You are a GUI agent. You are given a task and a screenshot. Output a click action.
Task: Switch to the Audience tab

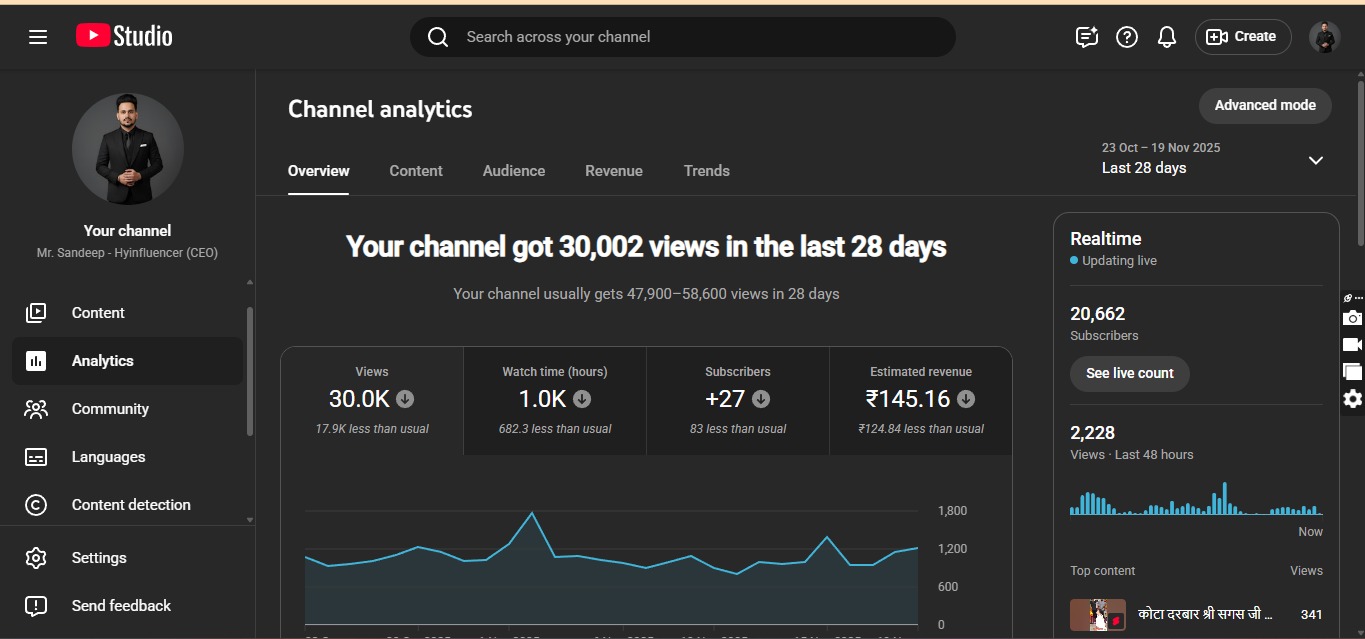click(x=514, y=171)
